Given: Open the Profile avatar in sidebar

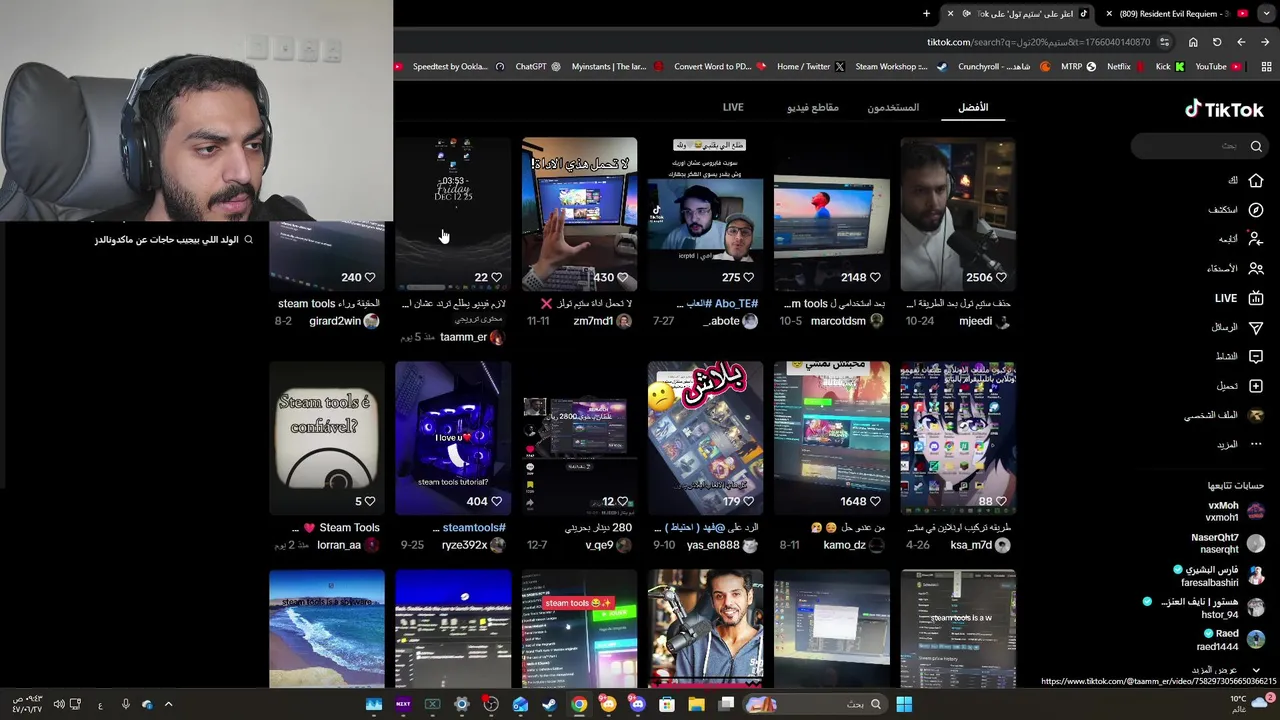Looking at the screenshot, I should click(x=1256, y=415).
